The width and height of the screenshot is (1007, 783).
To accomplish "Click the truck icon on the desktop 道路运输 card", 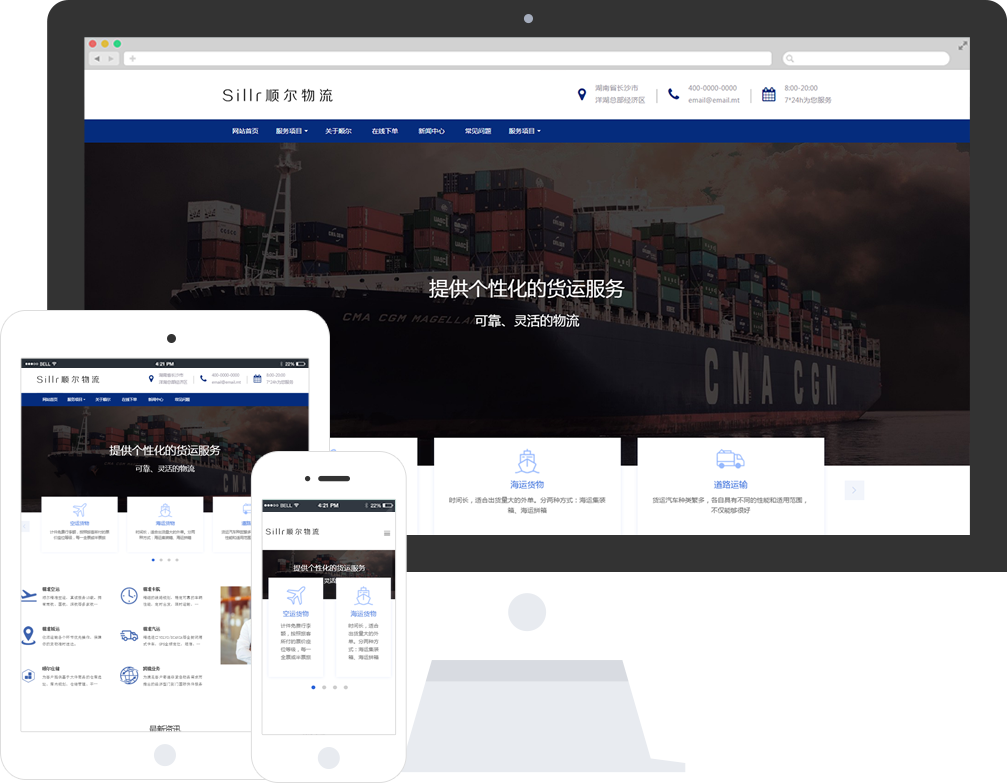I will 730,460.
